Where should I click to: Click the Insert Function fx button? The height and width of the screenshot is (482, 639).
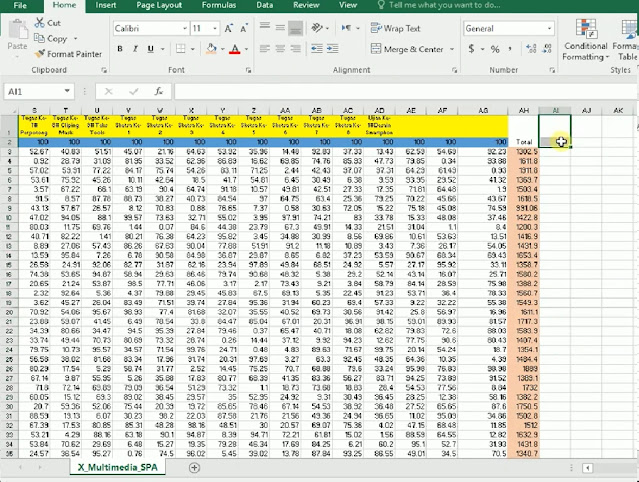159,91
